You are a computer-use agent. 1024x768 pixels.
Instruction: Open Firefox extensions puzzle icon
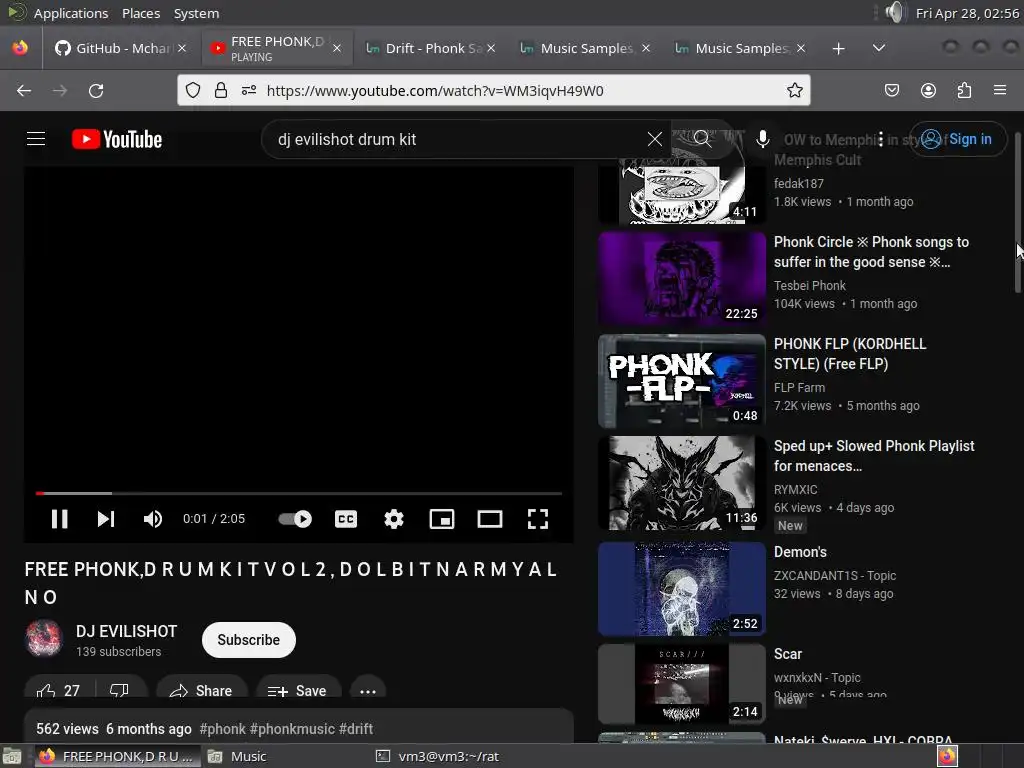964,91
